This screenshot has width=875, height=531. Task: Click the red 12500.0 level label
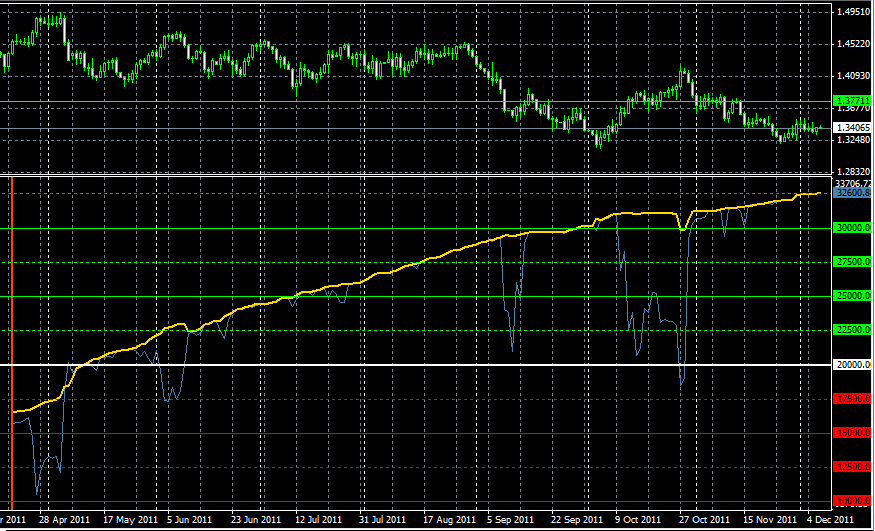click(851, 467)
